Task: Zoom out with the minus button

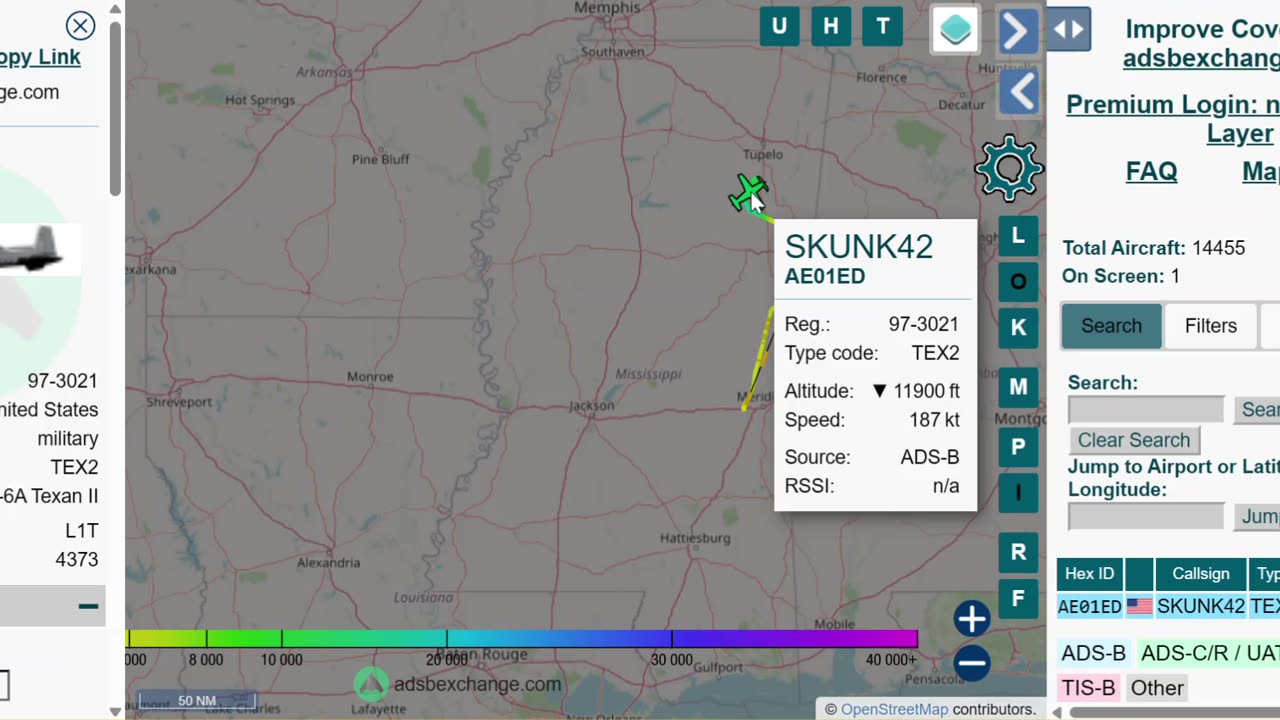Action: (971, 663)
